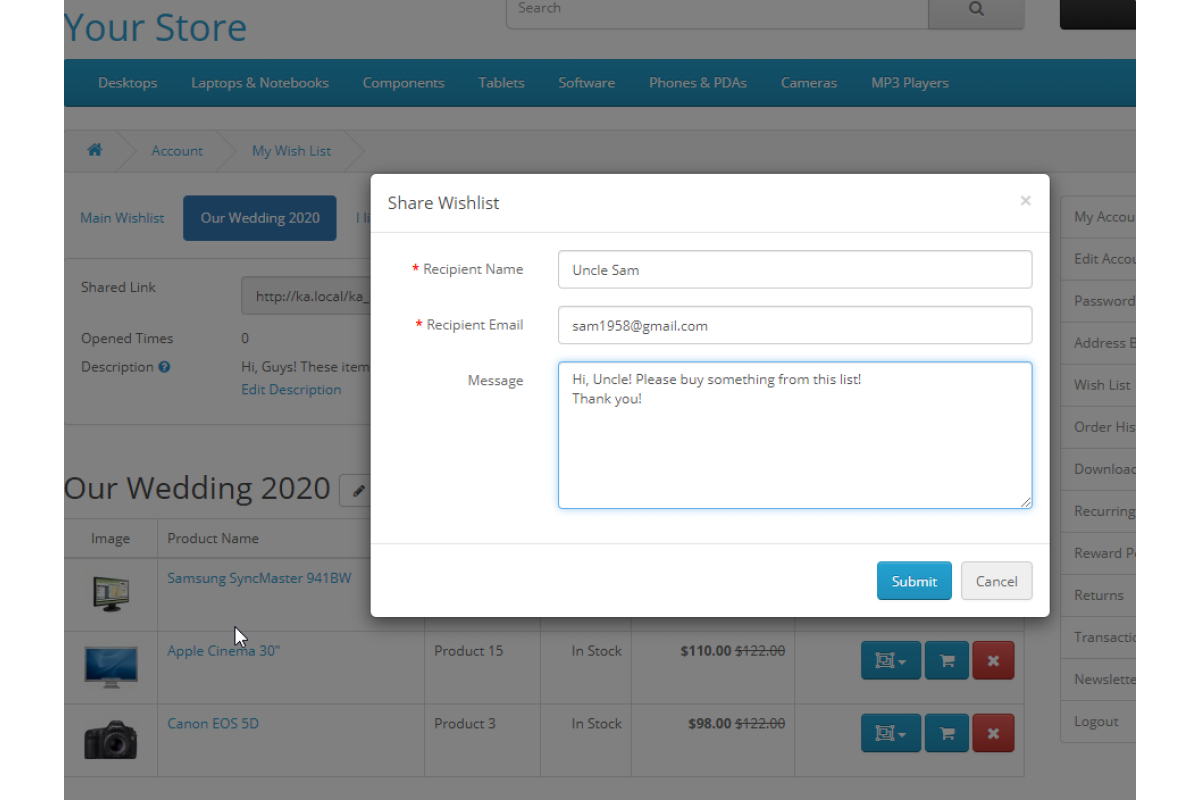Click the Recipient Name field

794,269
